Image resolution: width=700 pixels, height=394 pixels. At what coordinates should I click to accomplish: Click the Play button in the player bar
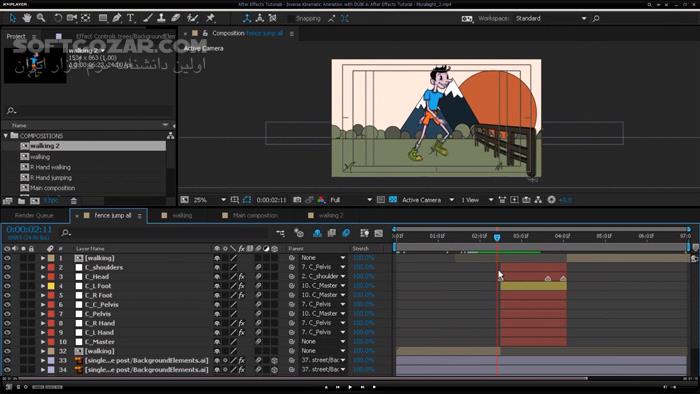(350, 387)
